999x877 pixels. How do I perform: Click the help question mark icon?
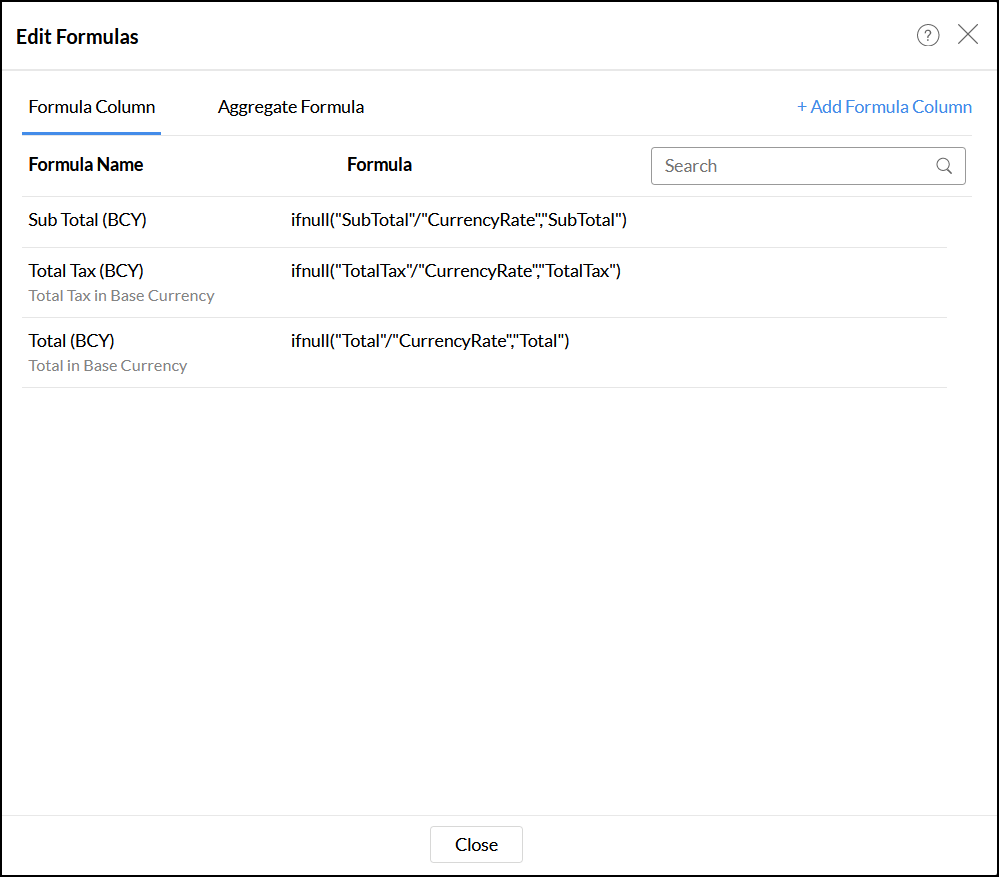(x=928, y=36)
